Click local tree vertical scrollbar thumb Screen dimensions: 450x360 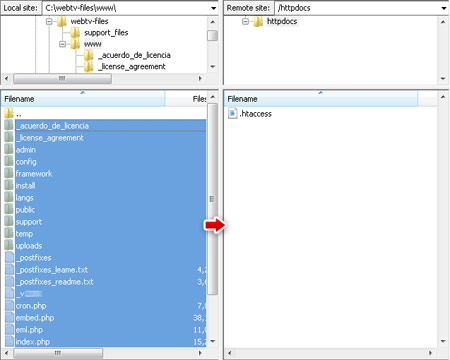click(212, 35)
